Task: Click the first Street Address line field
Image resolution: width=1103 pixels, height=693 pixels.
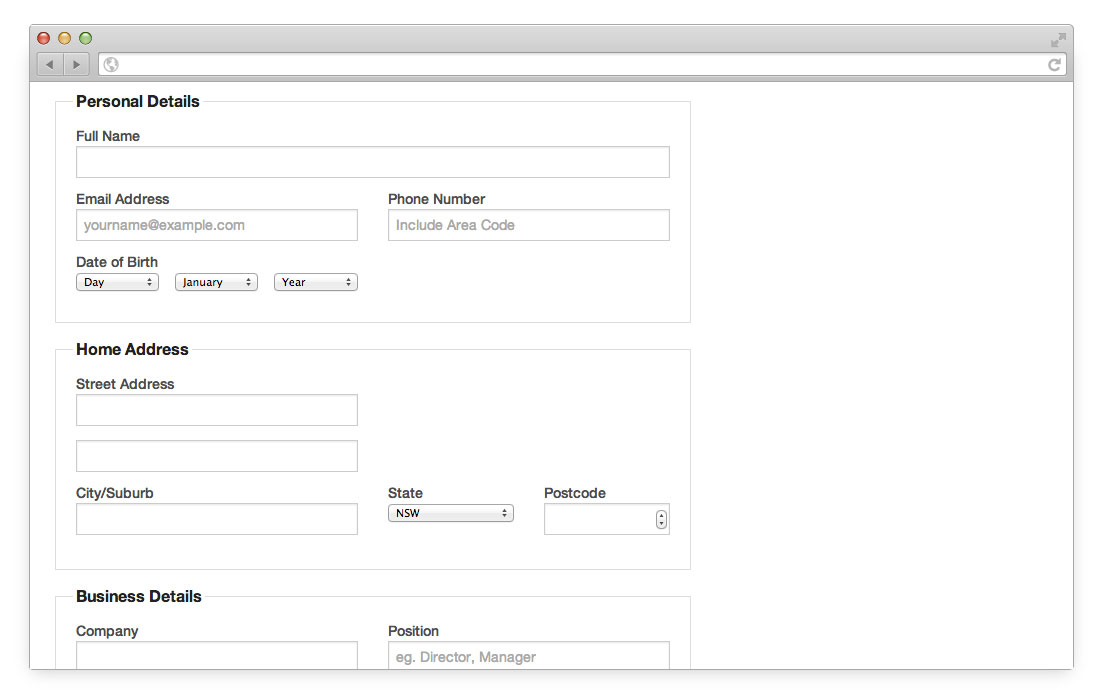Action: coord(216,410)
